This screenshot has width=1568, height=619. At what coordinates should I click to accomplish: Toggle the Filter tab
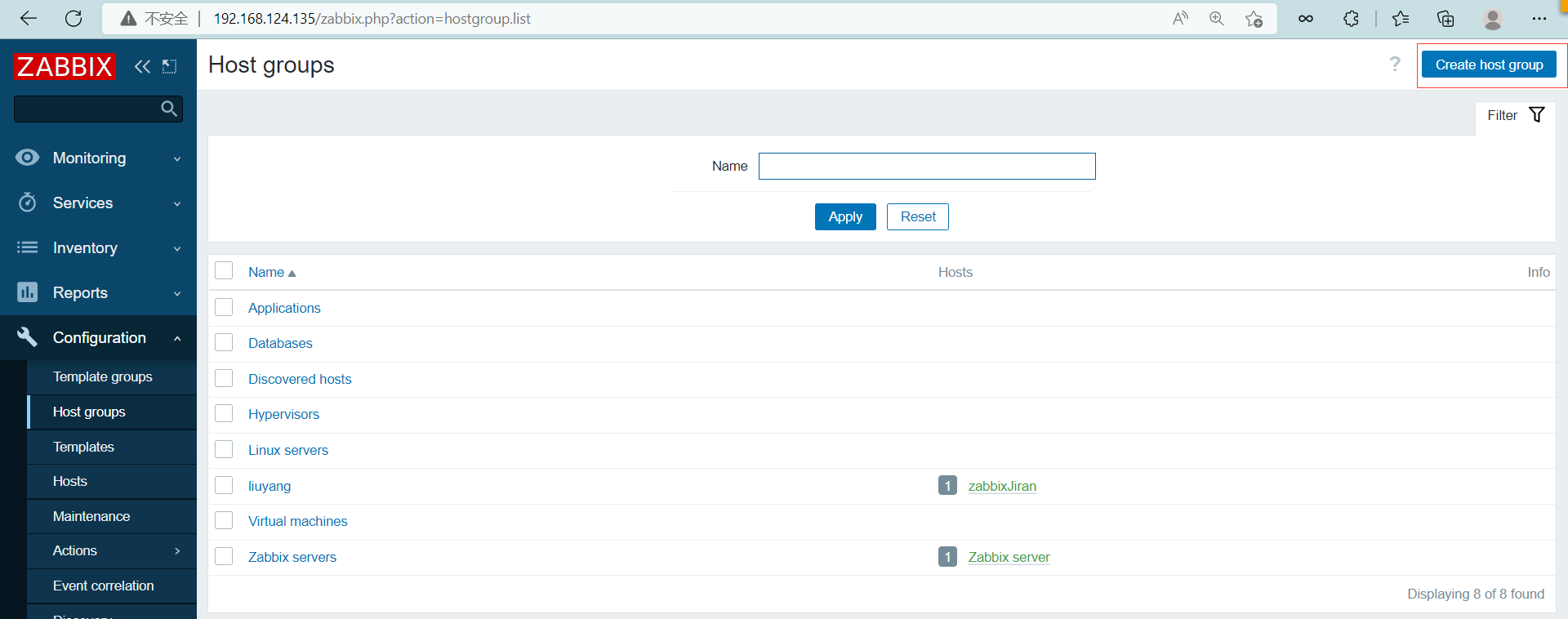[x=1515, y=115]
